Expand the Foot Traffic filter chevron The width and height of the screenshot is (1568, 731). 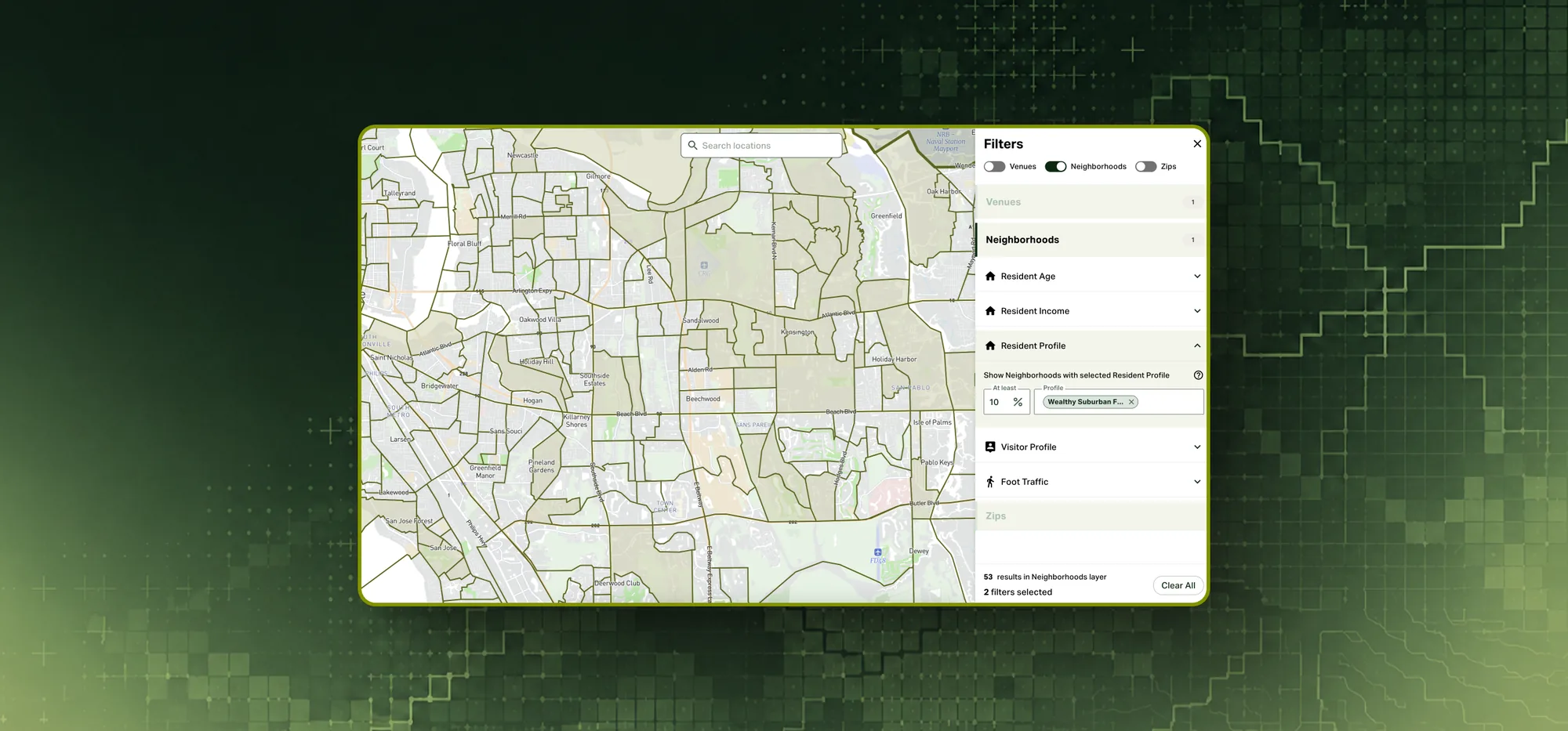(1197, 482)
